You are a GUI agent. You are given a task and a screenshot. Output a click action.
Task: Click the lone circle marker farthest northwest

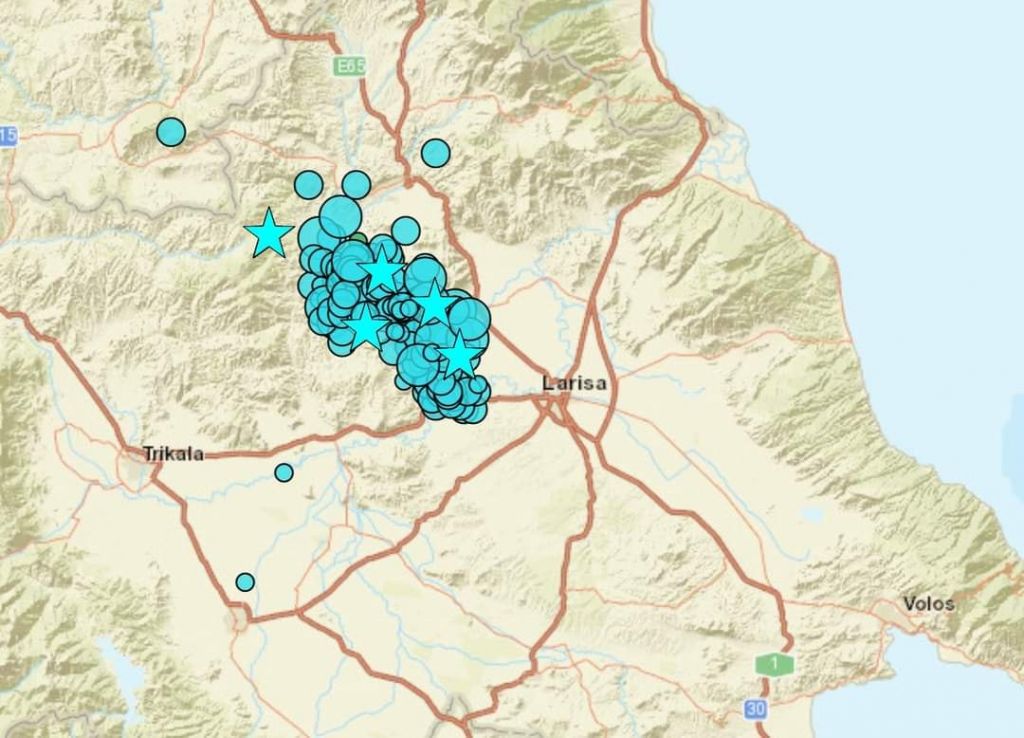click(x=171, y=132)
